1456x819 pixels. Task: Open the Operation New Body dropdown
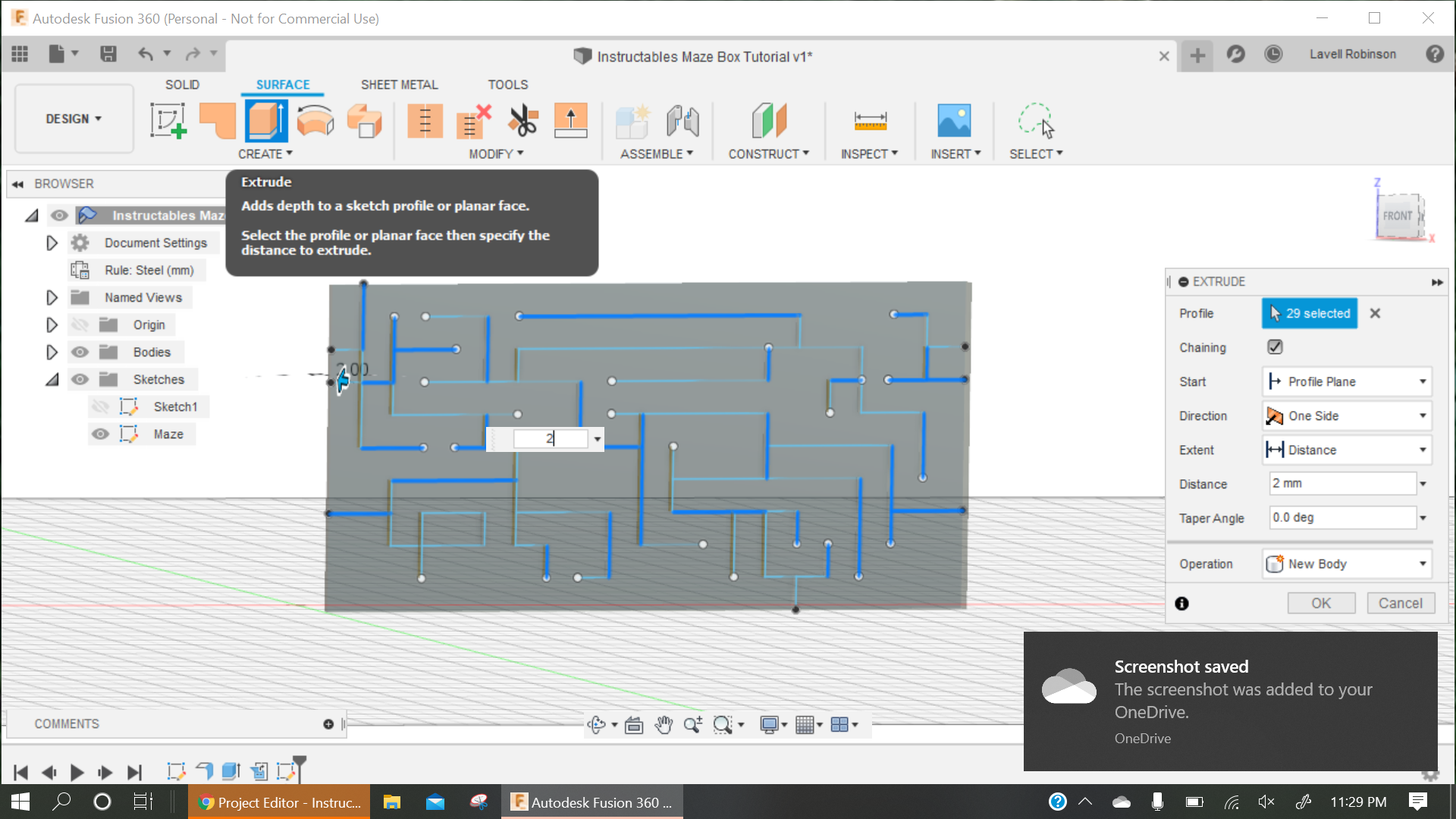point(1347,563)
